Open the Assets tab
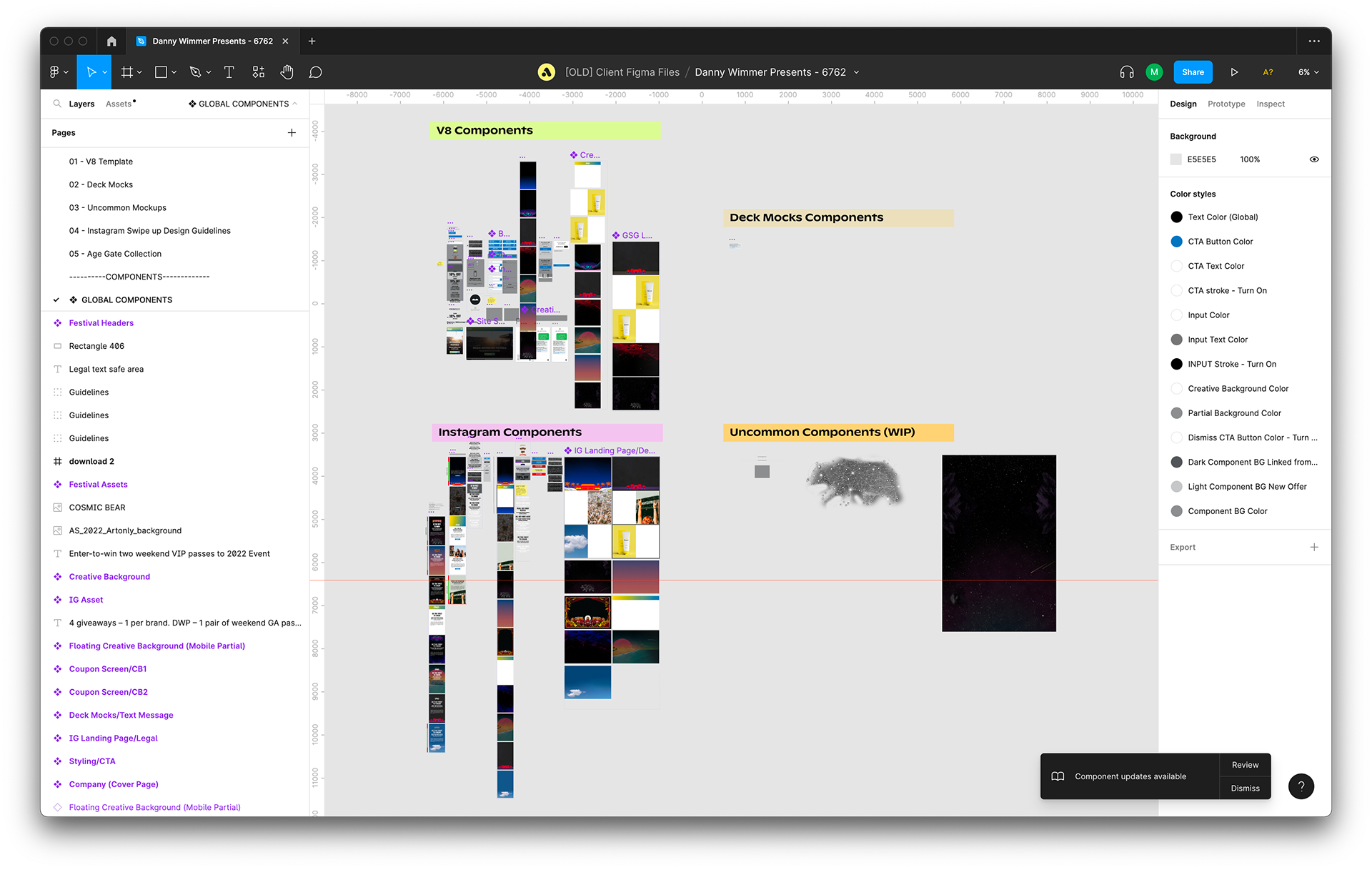 (119, 104)
